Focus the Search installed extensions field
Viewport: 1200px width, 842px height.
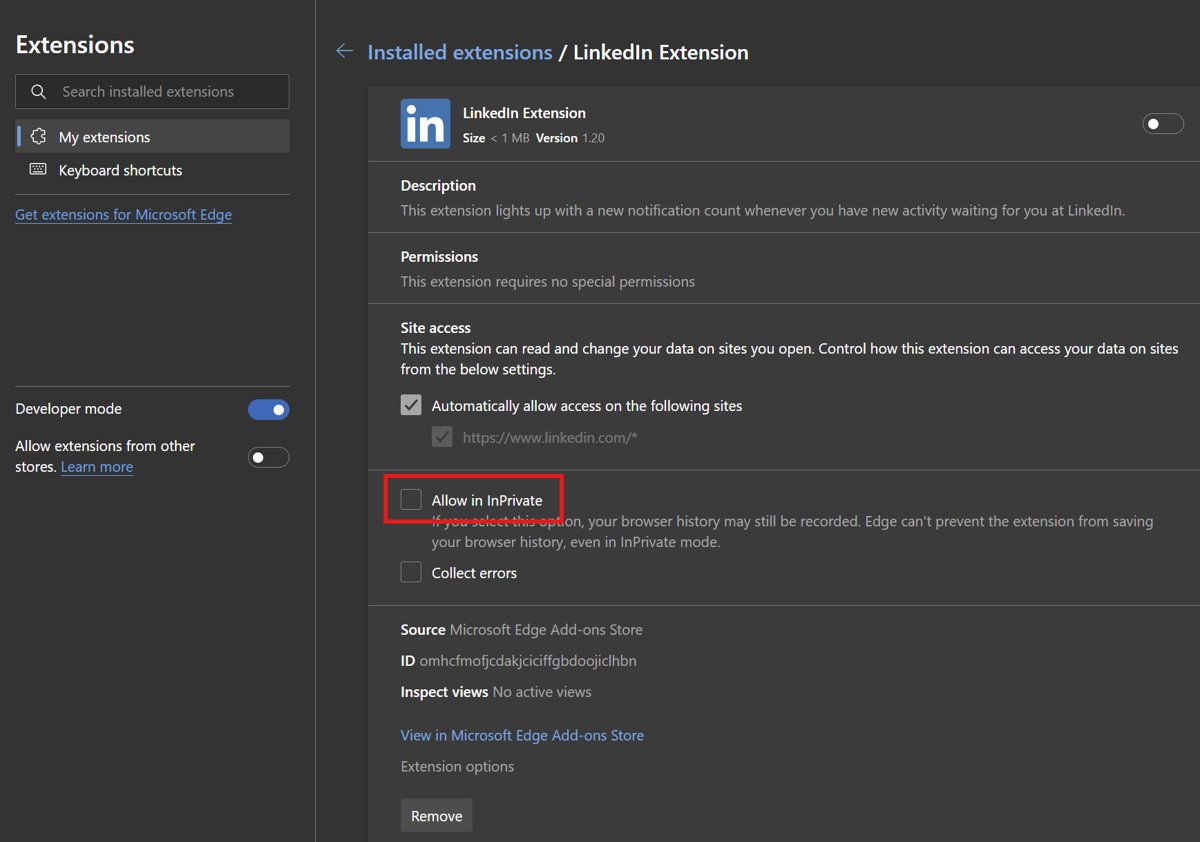152,92
